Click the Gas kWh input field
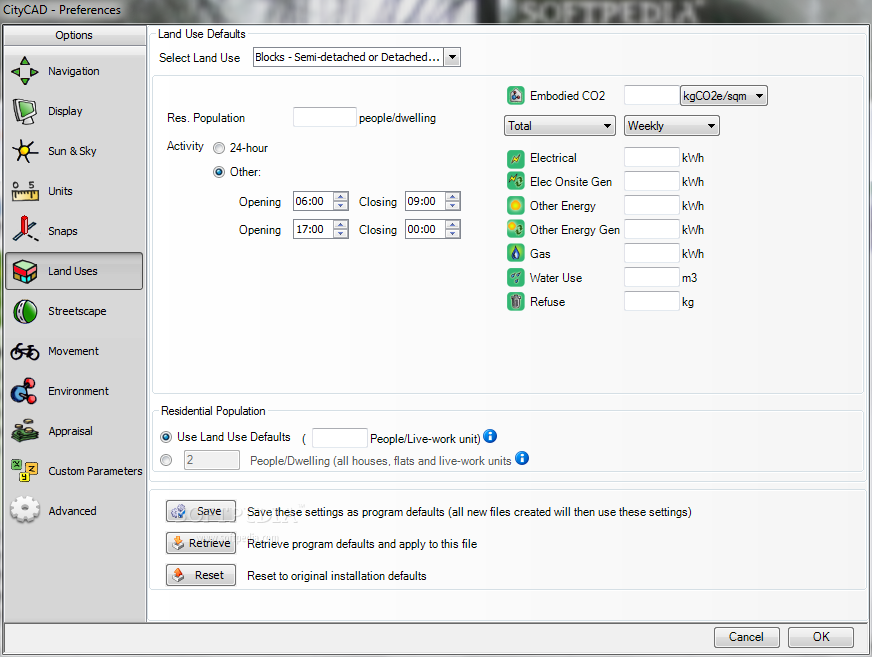This screenshot has height=657, width=872. coord(652,254)
